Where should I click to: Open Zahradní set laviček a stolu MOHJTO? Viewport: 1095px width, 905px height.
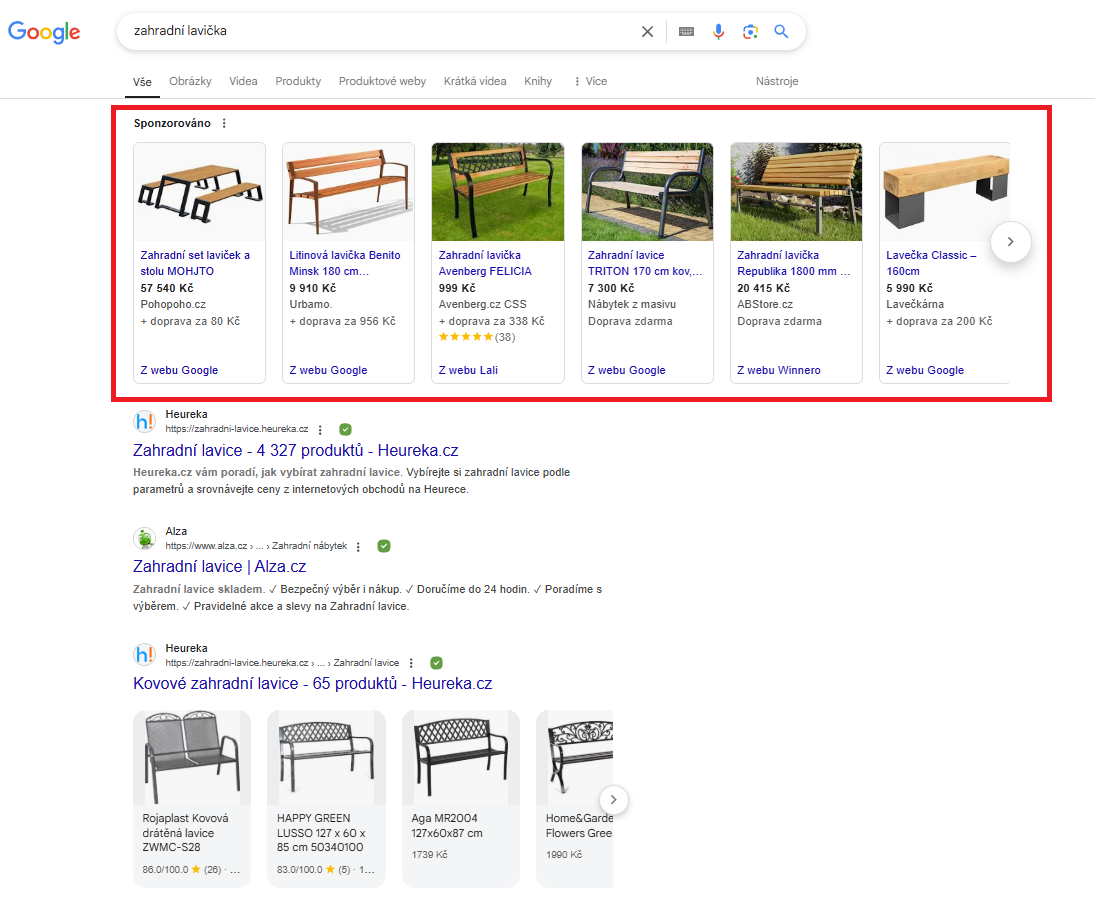[195, 263]
